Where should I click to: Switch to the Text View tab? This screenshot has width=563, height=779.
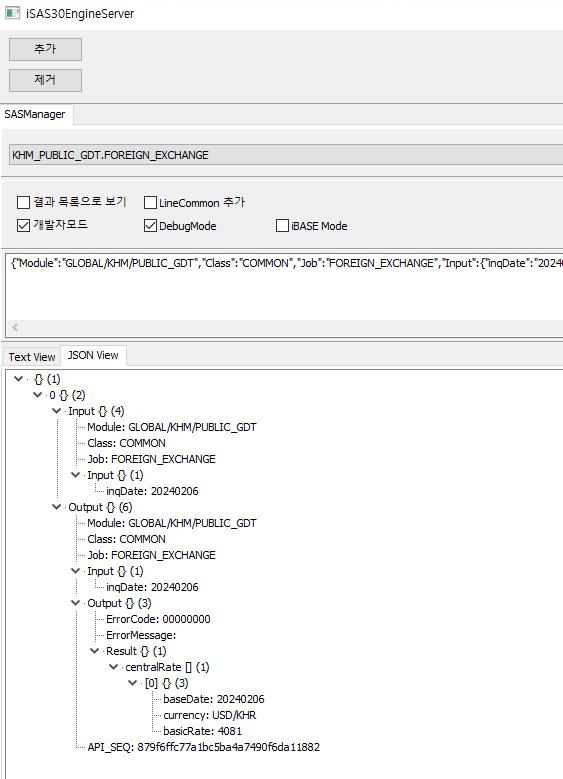pyautogui.click(x=32, y=357)
